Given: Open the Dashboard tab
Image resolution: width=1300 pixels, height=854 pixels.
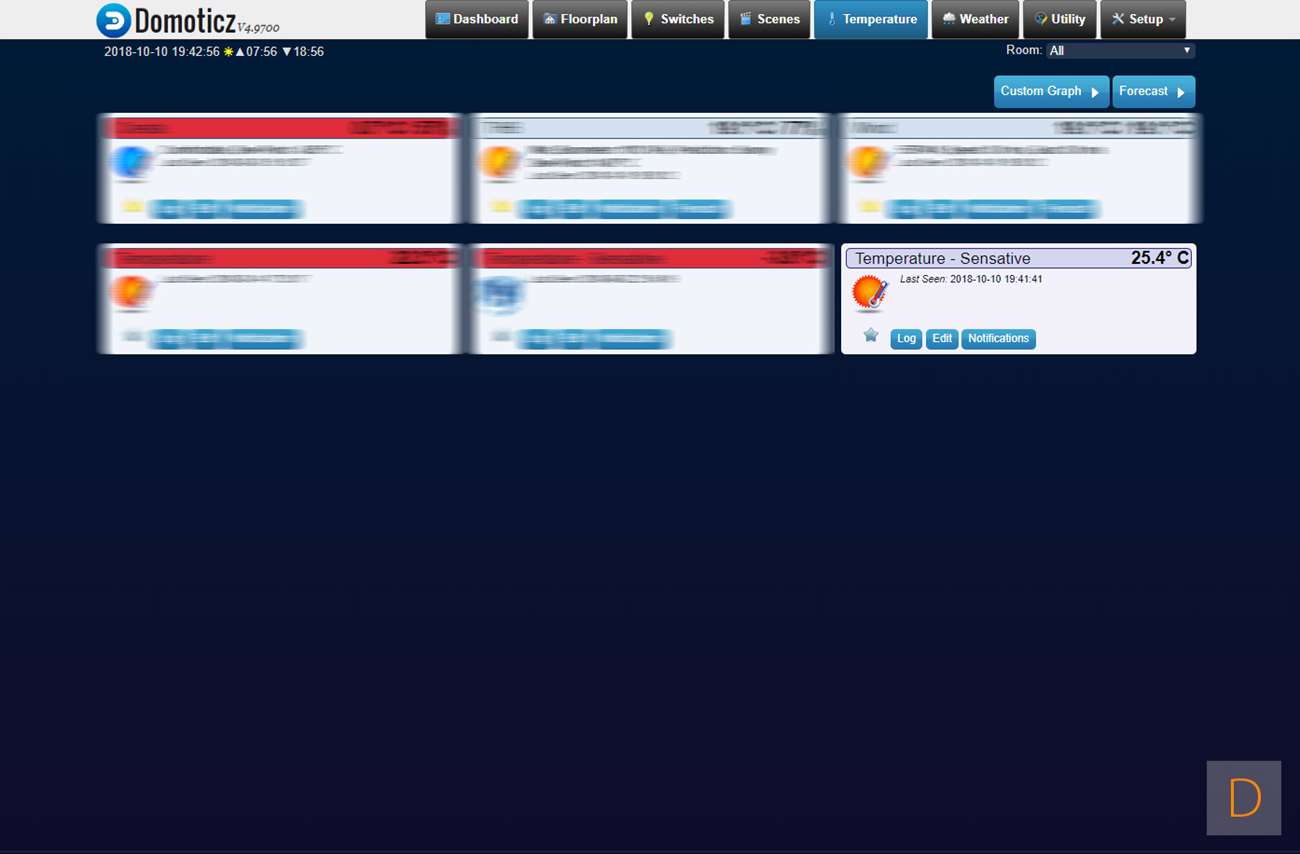Looking at the screenshot, I should (477, 19).
